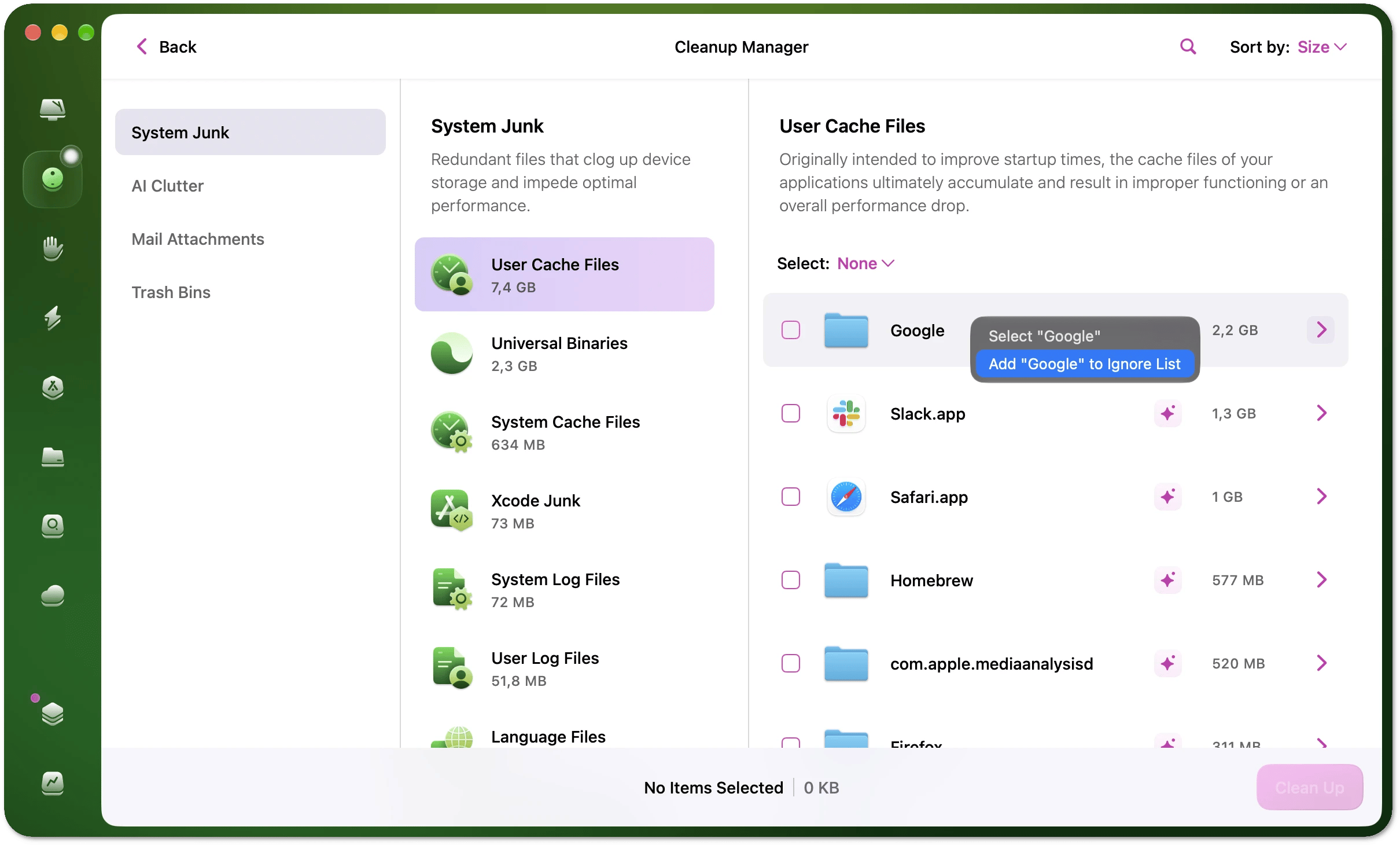Switch to the Mail Attachments section

point(250,239)
